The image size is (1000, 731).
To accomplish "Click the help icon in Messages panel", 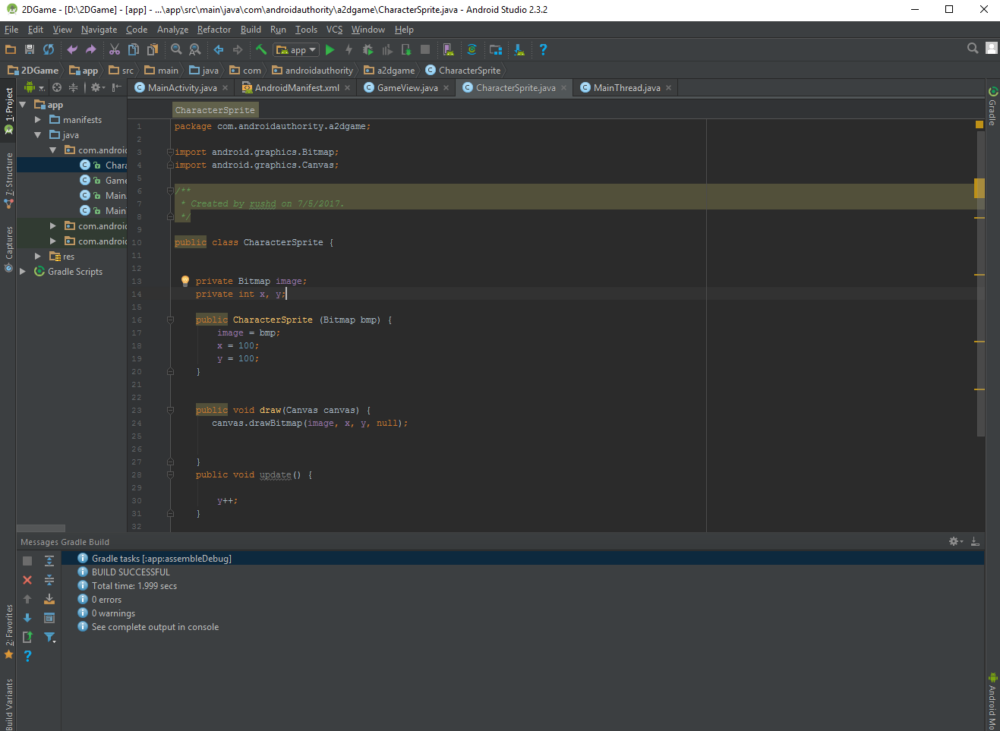I will click(x=27, y=656).
